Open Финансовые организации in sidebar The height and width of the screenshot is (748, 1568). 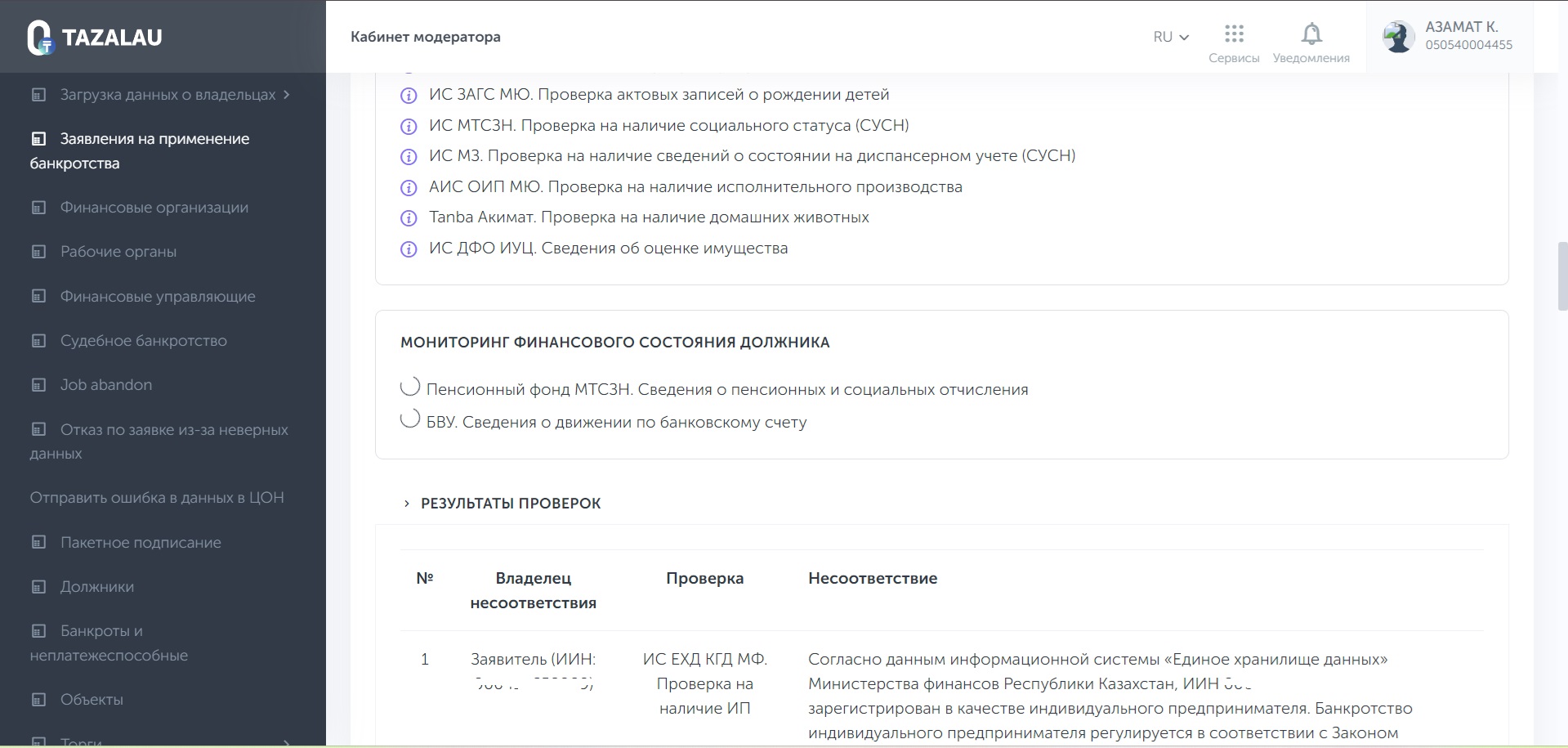pos(154,208)
